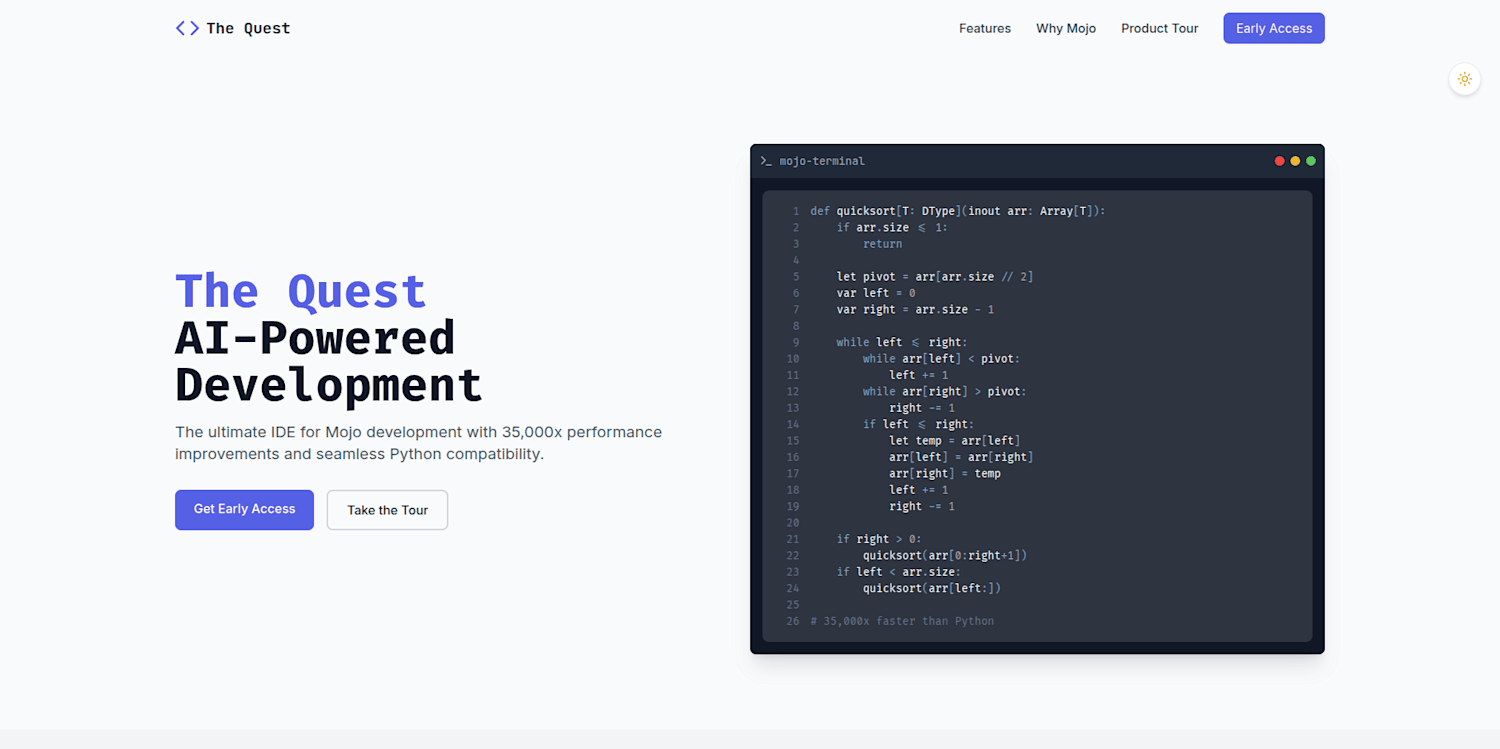Click the green dot in terminal title bar

[x=1311, y=161]
